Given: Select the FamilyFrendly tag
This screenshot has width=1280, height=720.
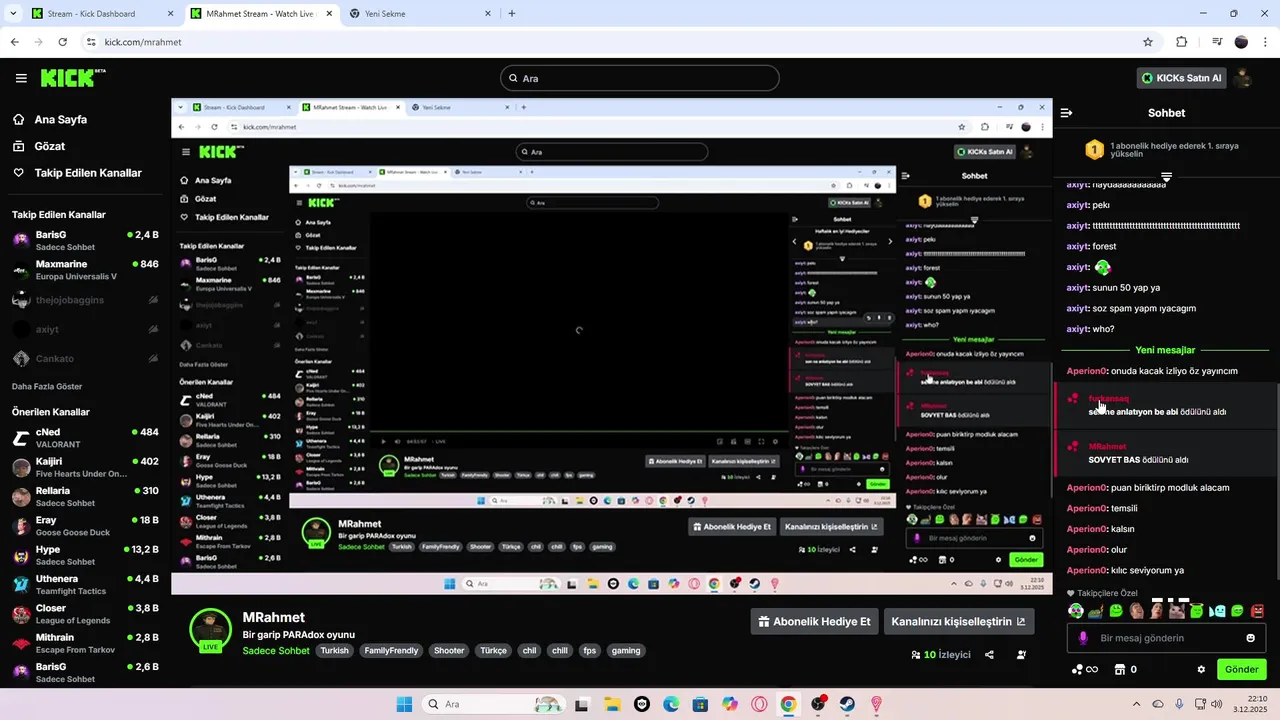Looking at the screenshot, I should pos(391,651).
